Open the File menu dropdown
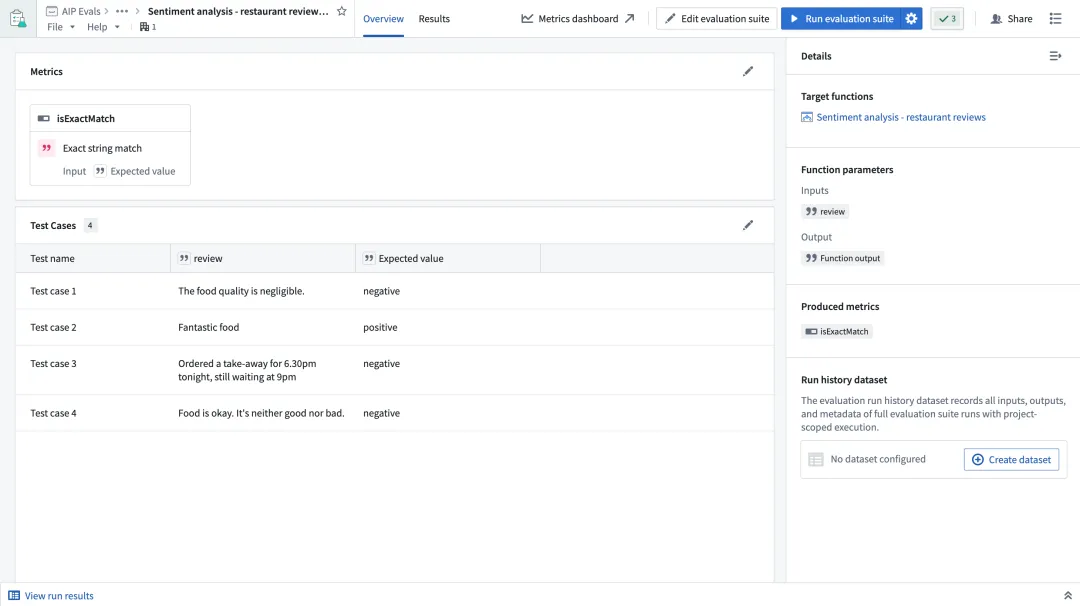Viewport: 1080px width, 606px height. point(60,27)
